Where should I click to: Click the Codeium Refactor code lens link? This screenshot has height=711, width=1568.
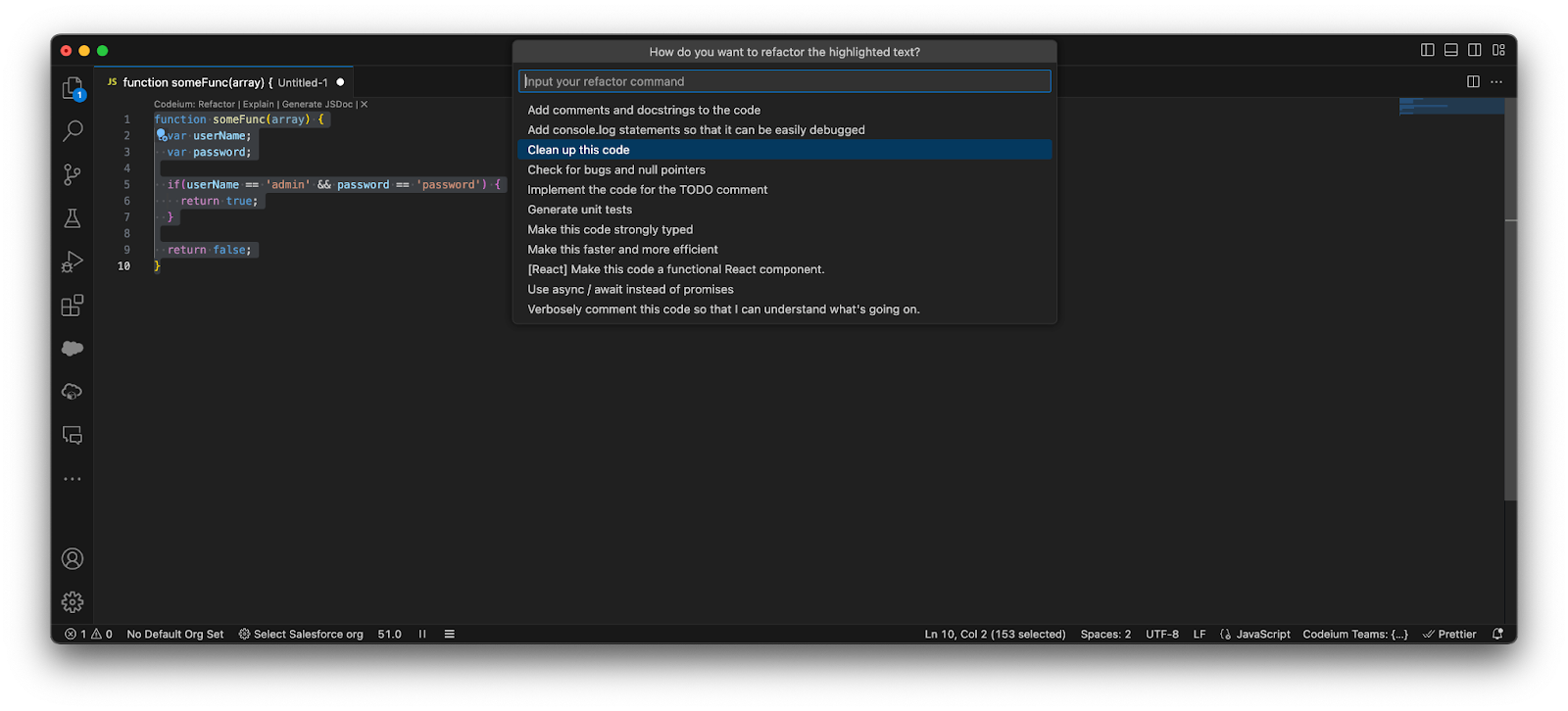click(216, 104)
